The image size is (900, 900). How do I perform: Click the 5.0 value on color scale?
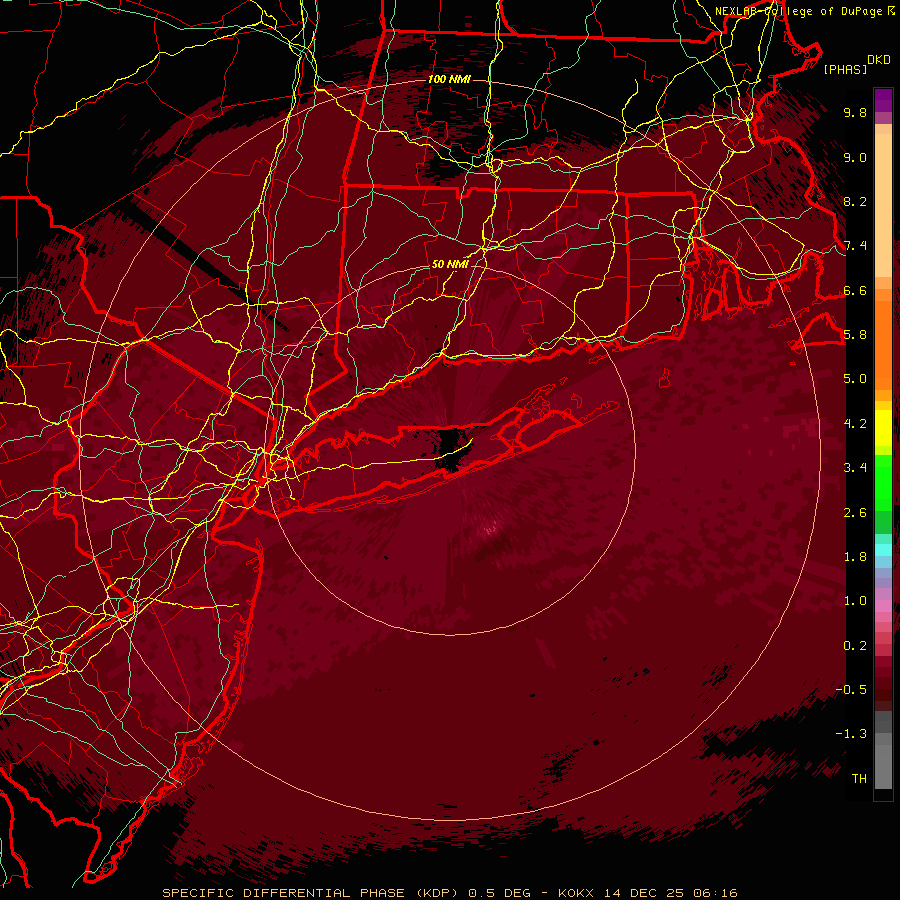[855, 379]
